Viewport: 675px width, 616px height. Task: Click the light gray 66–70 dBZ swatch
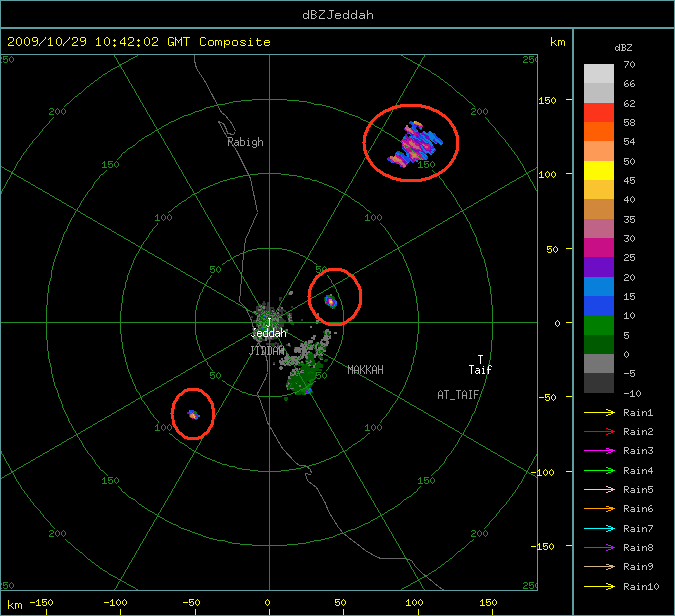tap(599, 74)
